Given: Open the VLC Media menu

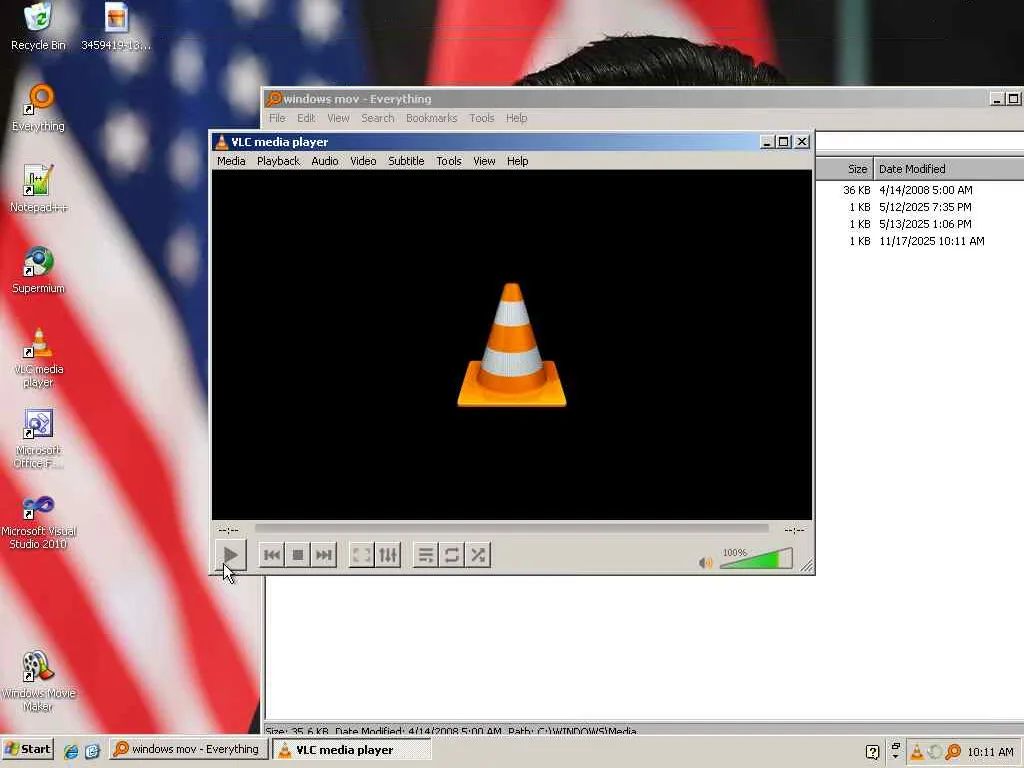Looking at the screenshot, I should [231, 161].
